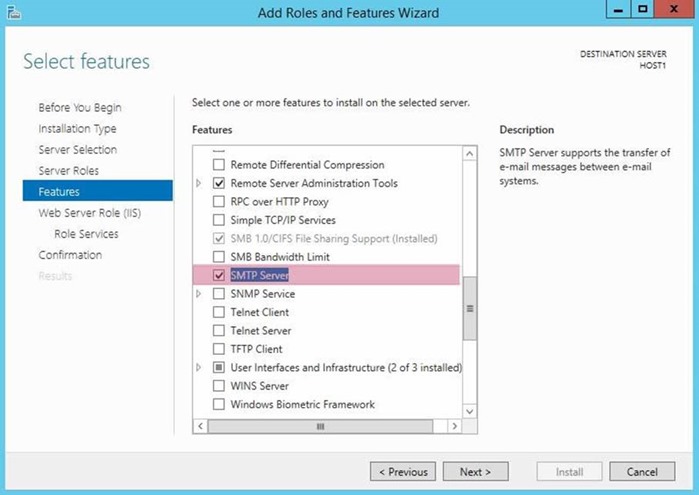
Task: Maximize the wizard window
Action: pos(642,9)
